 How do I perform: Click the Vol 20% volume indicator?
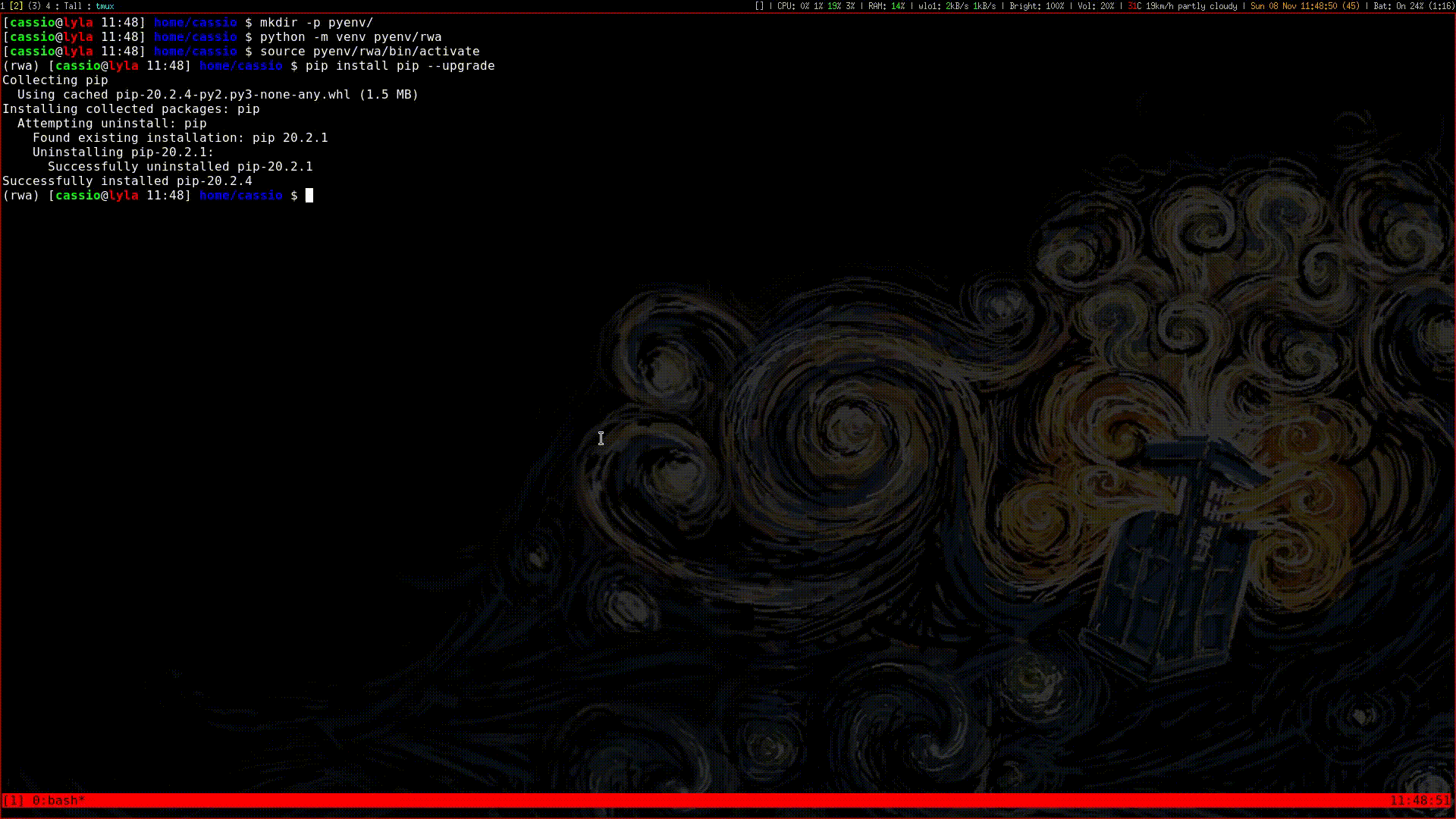point(1096,6)
